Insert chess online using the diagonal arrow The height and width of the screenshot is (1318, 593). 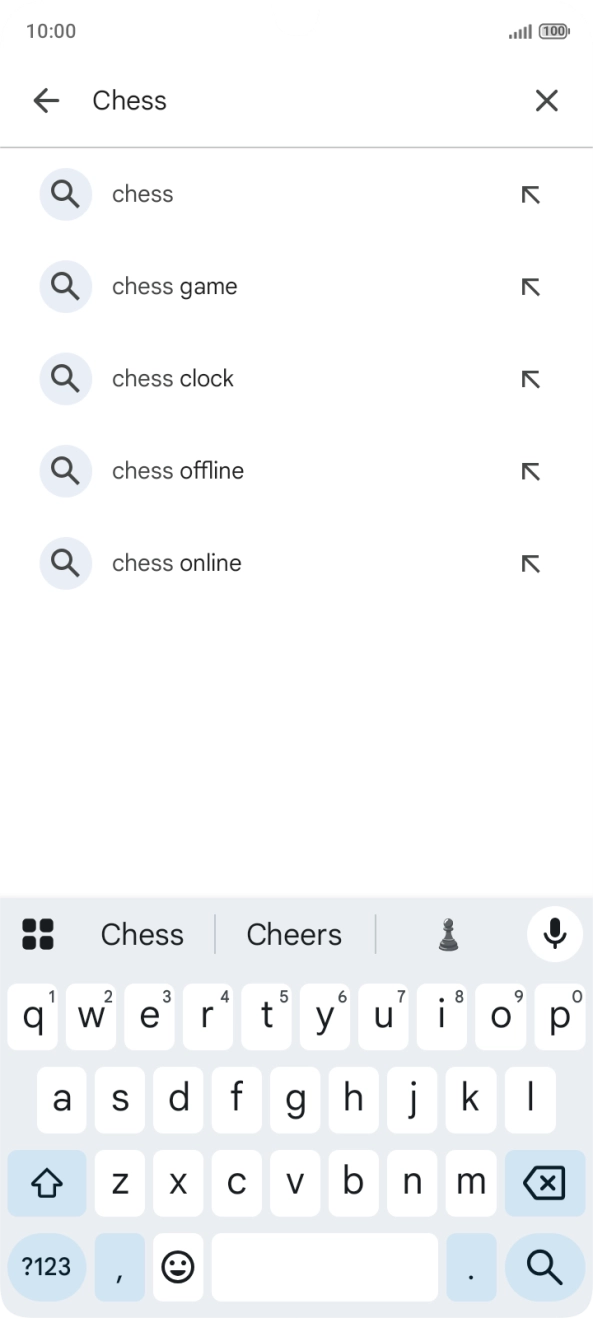530,563
